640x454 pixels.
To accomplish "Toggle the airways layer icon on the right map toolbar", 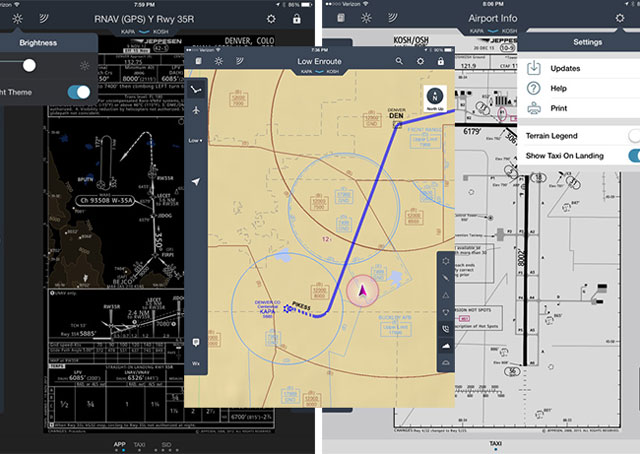I will (x=446, y=278).
